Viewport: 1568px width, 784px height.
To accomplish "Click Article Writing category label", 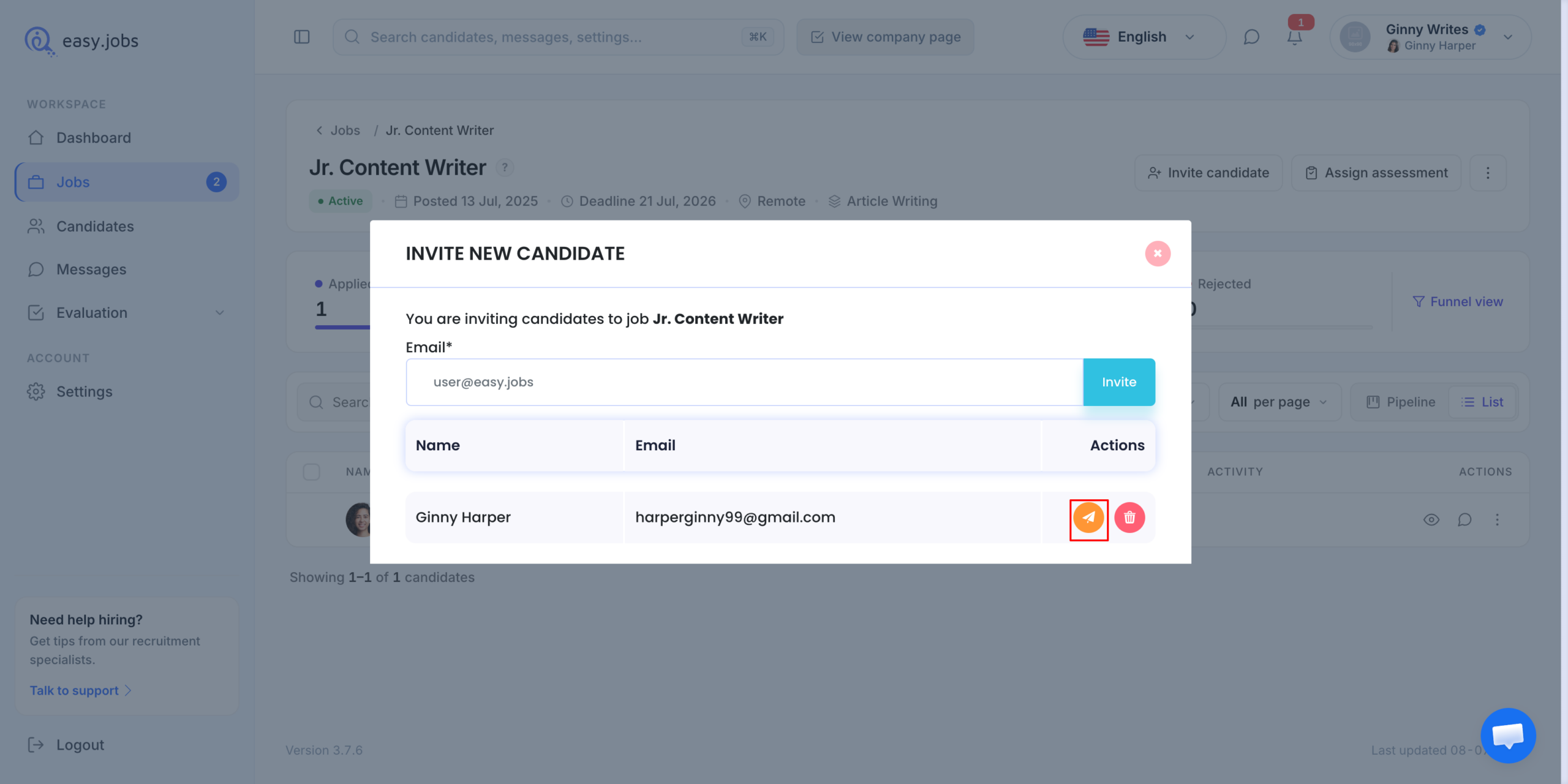I will pyautogui.click(x=892, y=201).
